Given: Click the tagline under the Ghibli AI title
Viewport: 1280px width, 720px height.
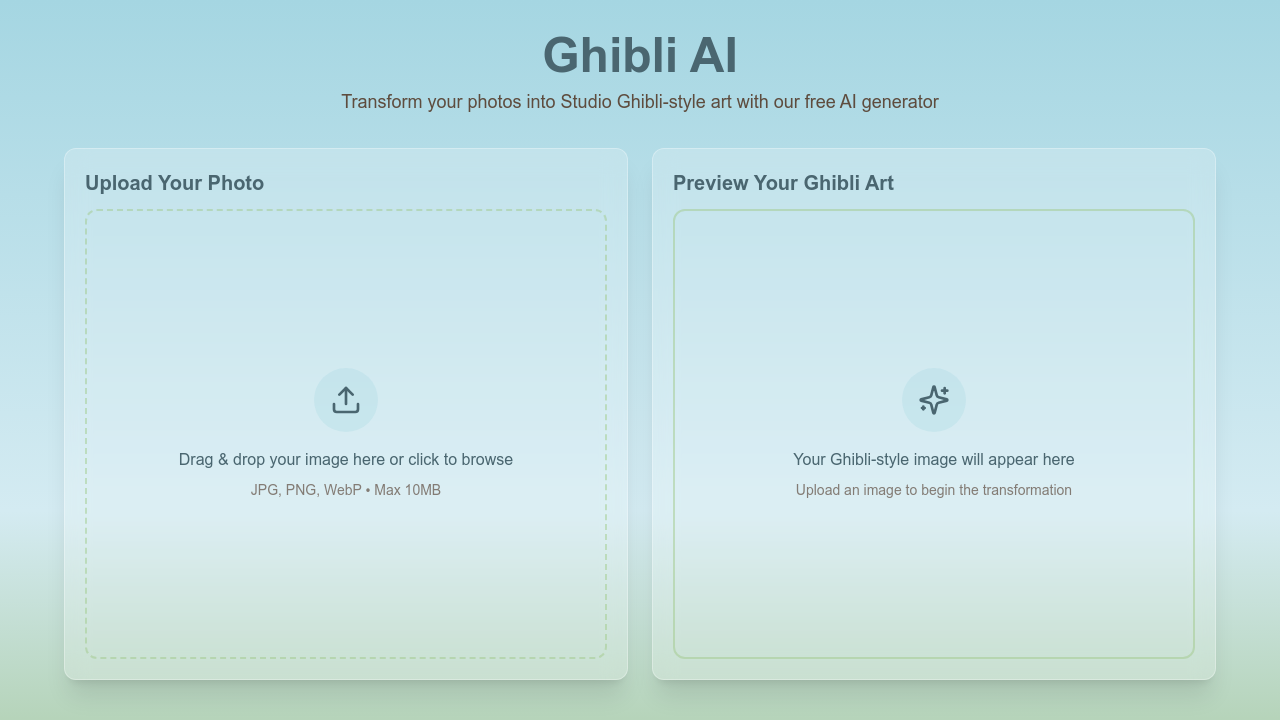Looking at the screenshot, I should pyautogui.click(x=640, y=101).
